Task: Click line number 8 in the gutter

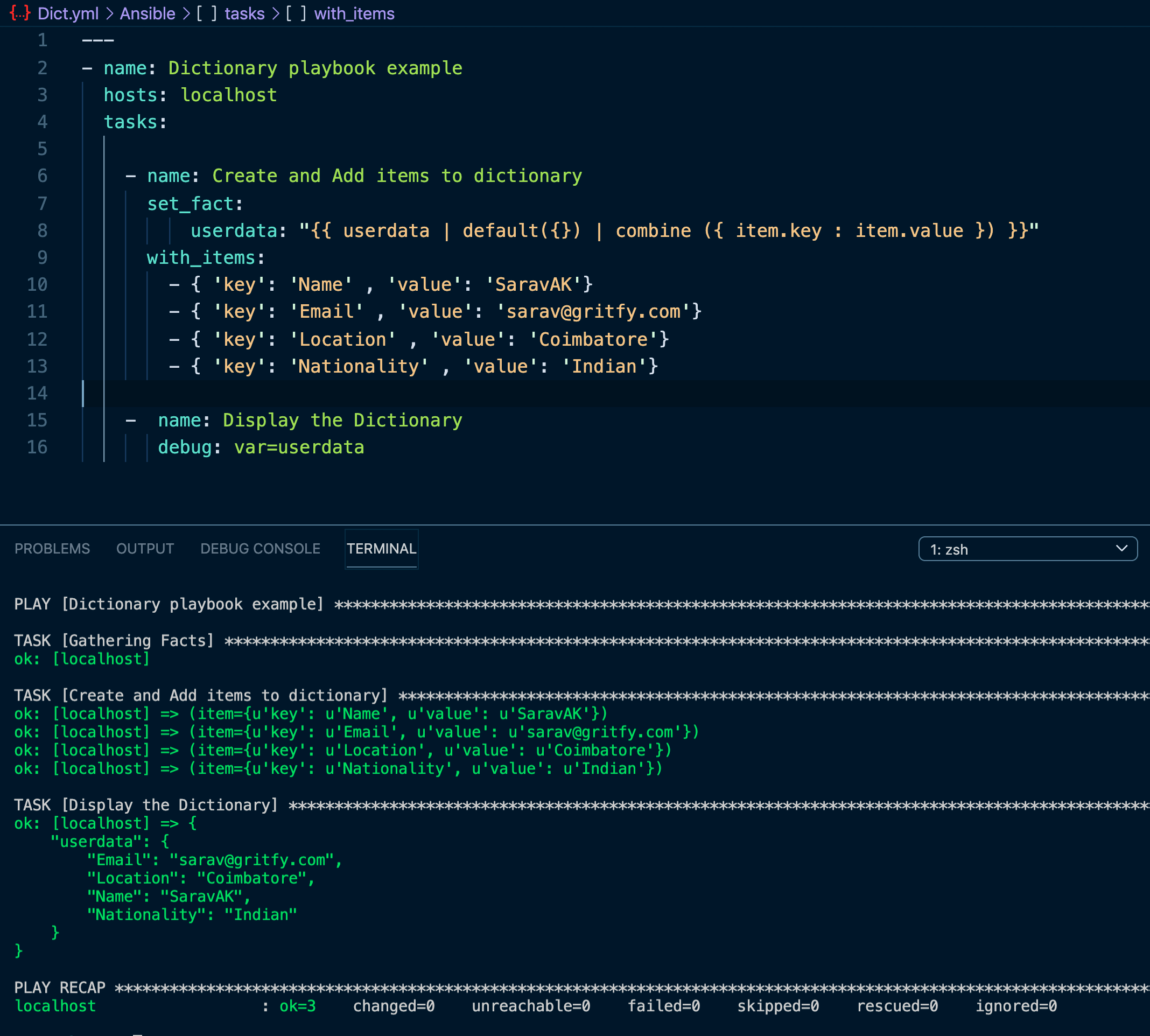Action: [x=42, y=230]
